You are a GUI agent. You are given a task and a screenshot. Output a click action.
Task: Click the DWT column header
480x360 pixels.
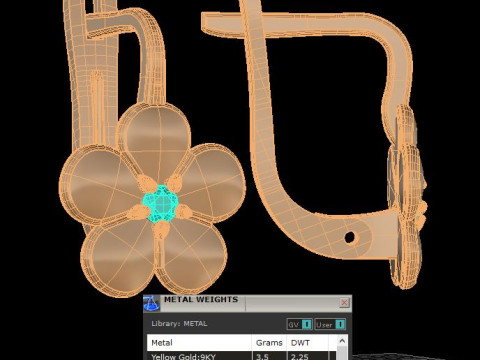[308, 343]
